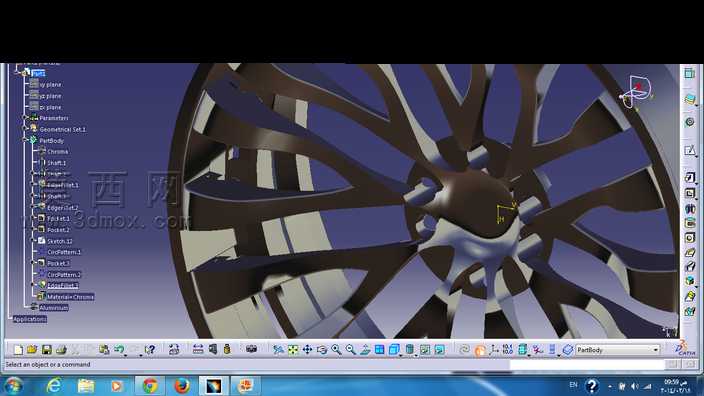704x396 pixels.
Task: Click the New document icon
Action: click(18, 350)
